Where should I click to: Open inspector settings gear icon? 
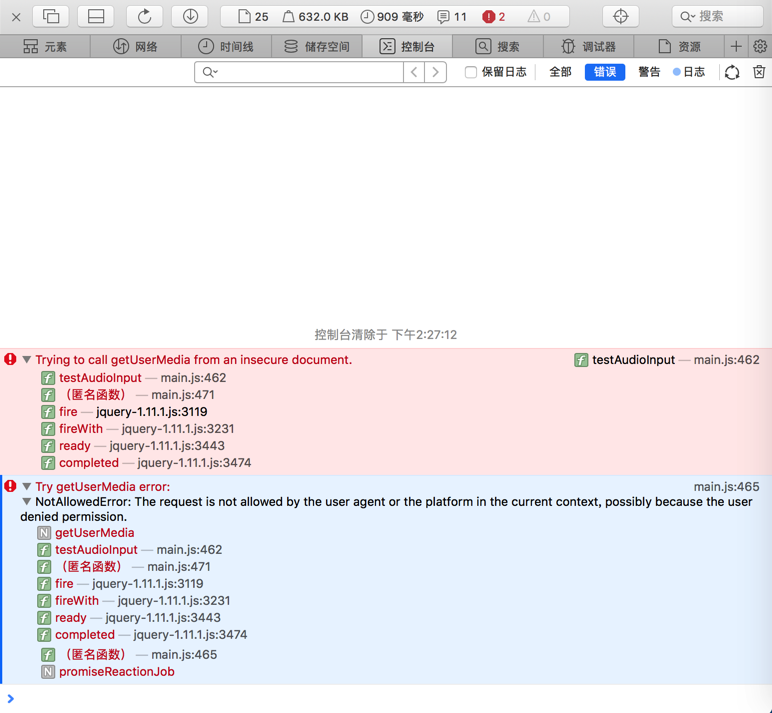click(x=760, y=47)
